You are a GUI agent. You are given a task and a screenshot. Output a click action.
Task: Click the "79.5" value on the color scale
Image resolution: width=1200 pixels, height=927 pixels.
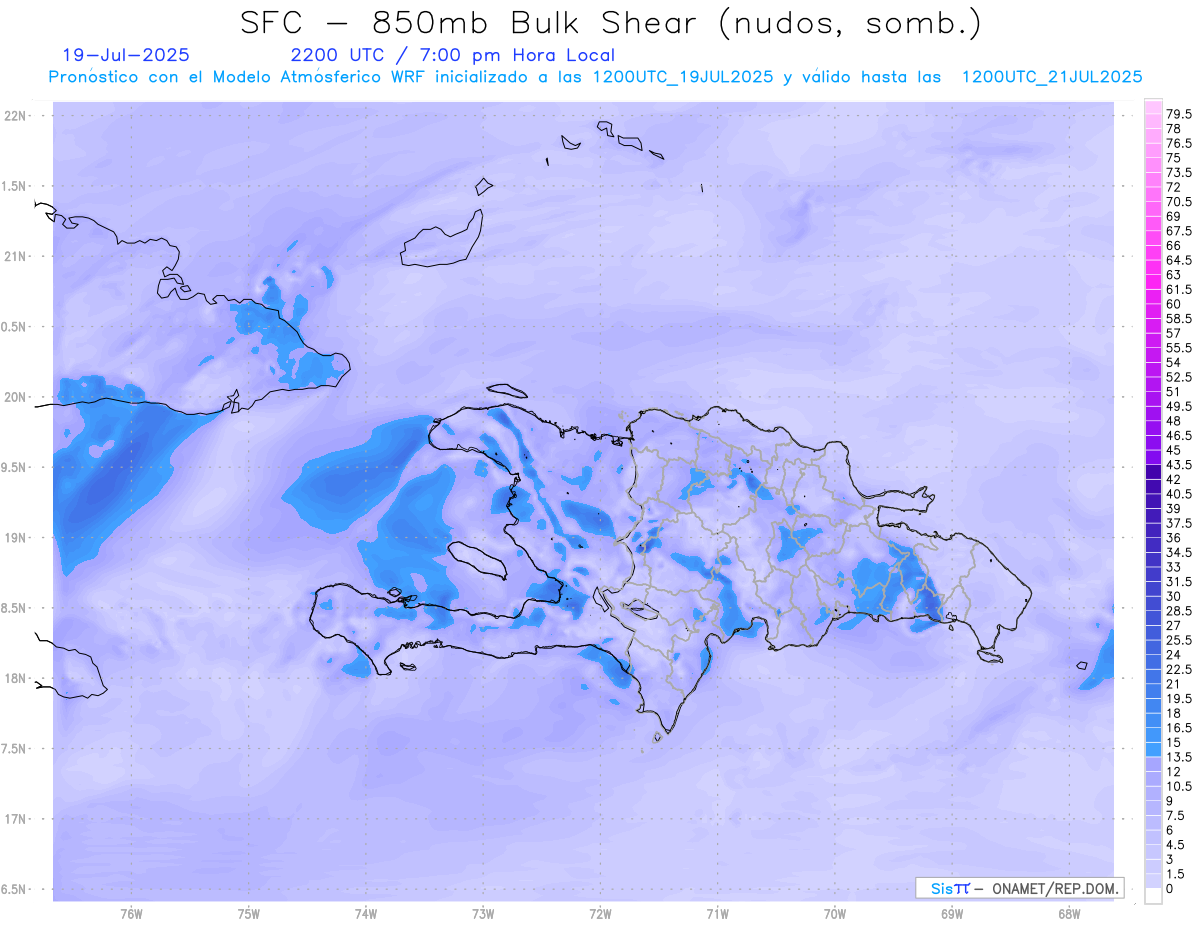[1180, 115]
